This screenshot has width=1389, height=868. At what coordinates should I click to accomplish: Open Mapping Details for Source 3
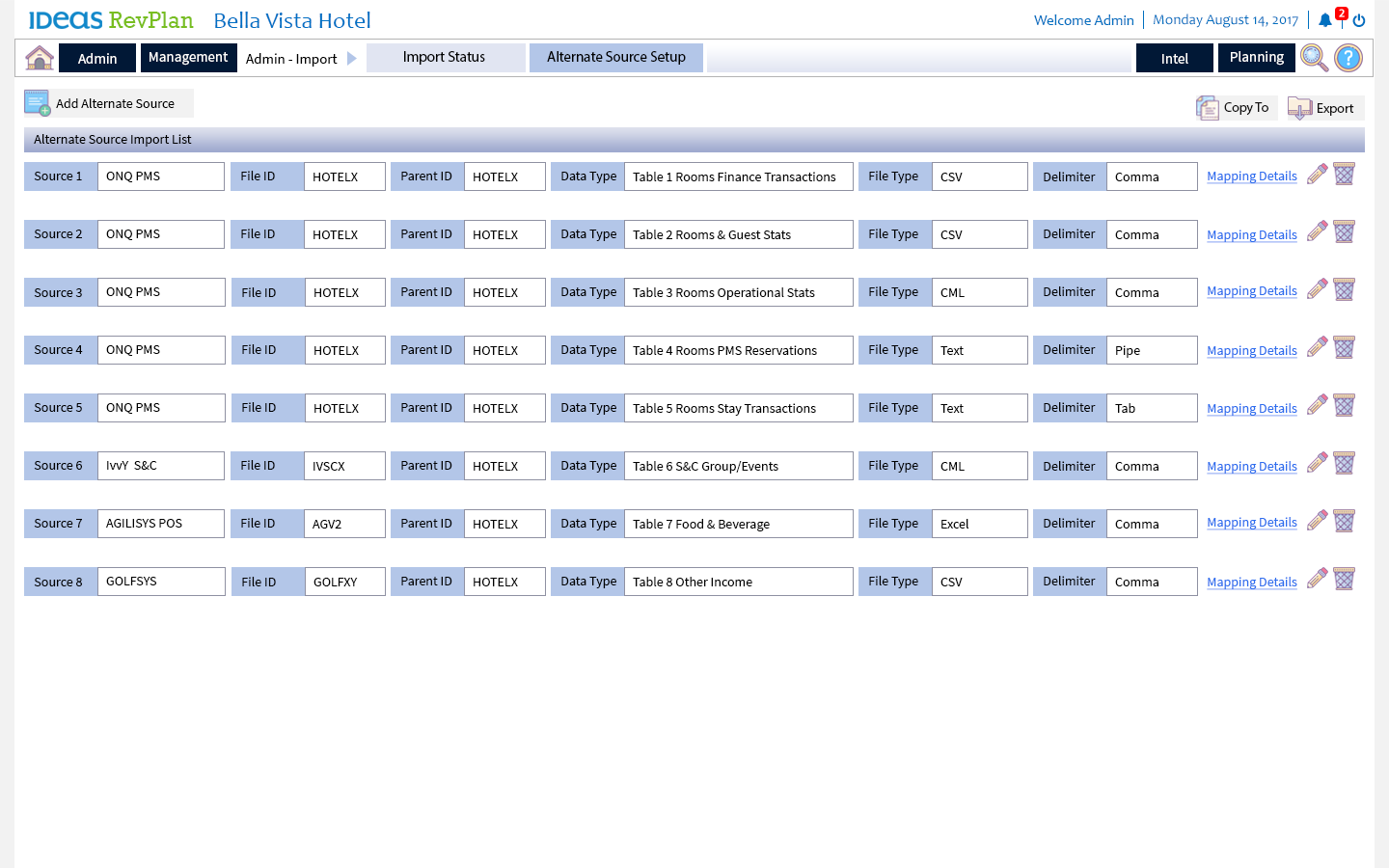click(x=1252, y=291)
